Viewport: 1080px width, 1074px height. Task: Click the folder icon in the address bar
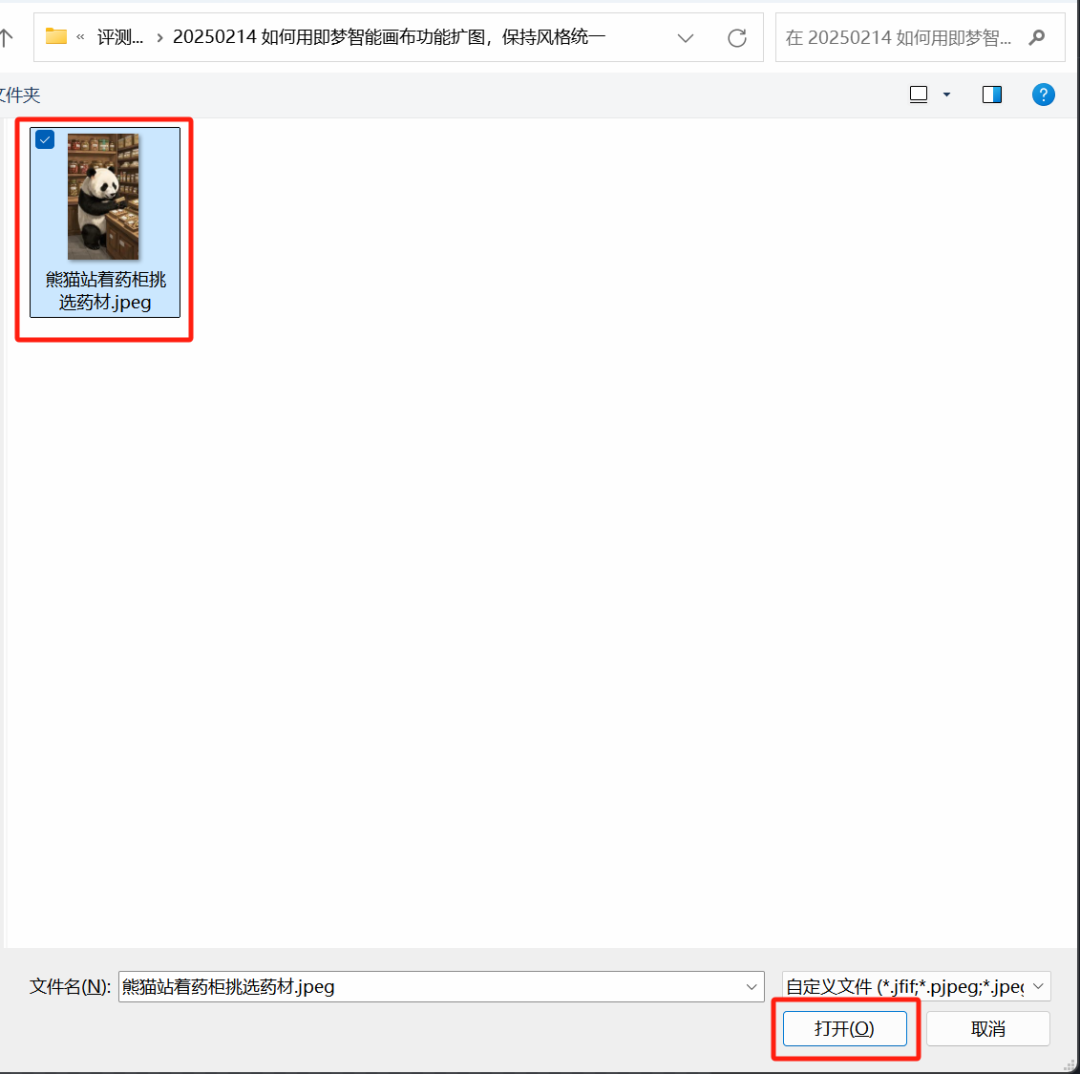coord(55,36)
